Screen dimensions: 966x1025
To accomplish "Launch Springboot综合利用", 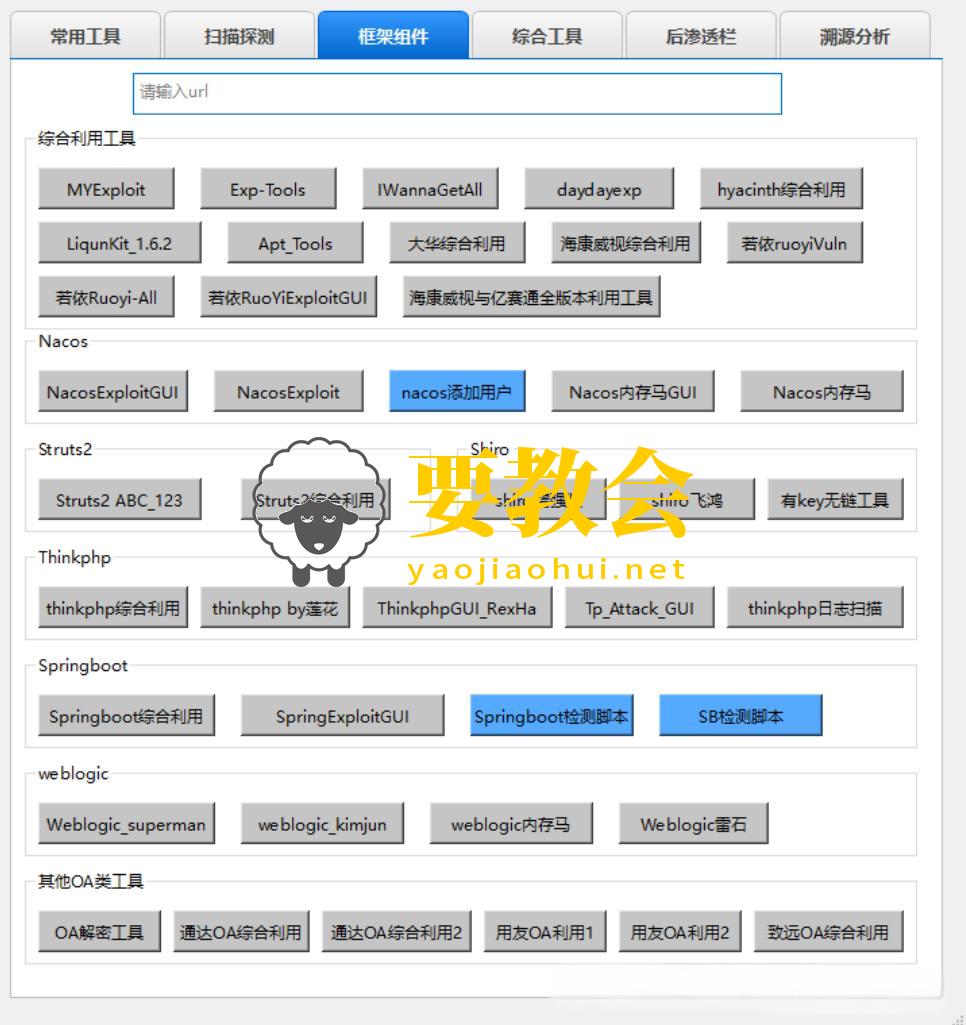I will click(x=126, y=716).
